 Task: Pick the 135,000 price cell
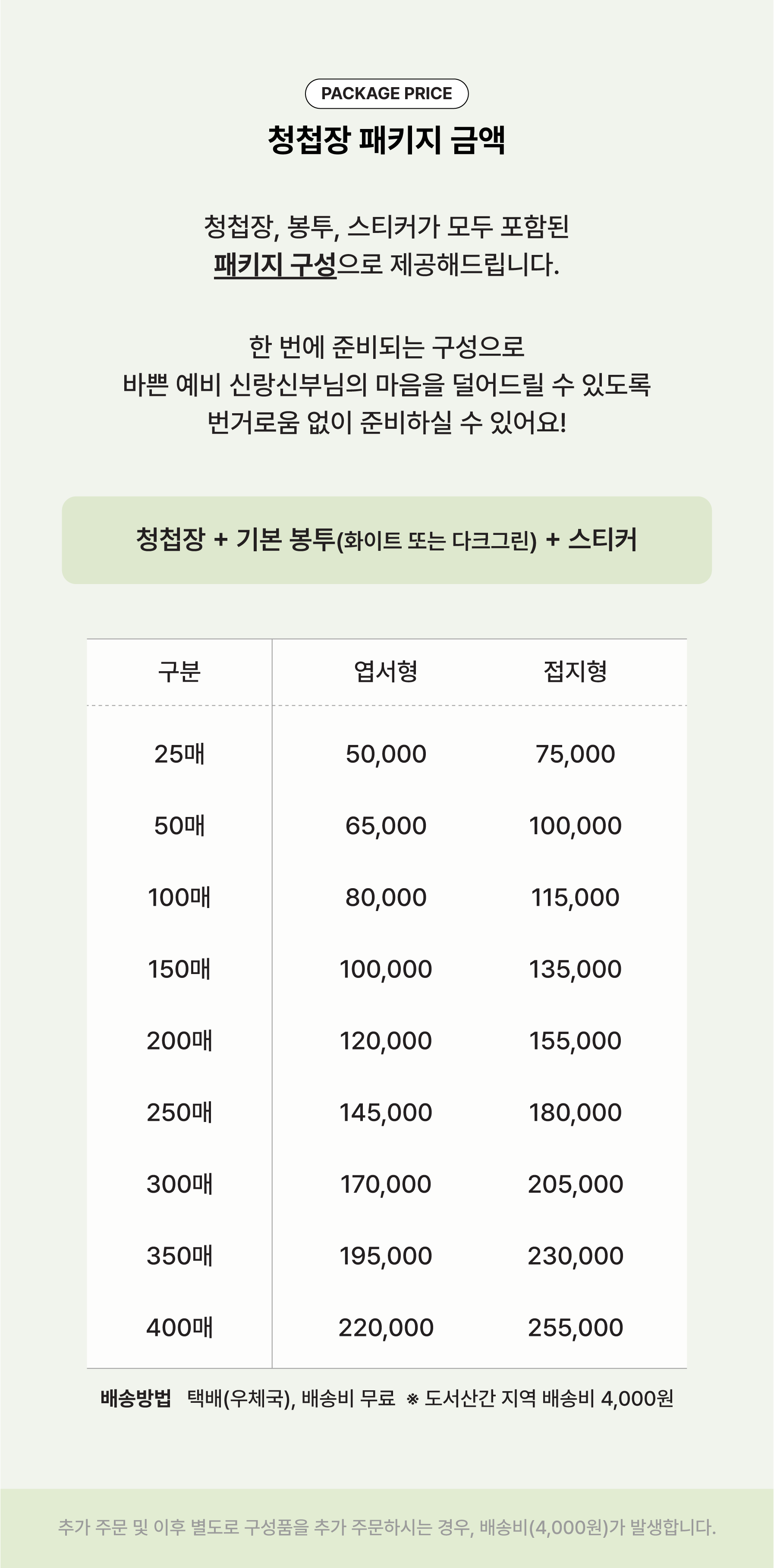click(x=575, y=969)
